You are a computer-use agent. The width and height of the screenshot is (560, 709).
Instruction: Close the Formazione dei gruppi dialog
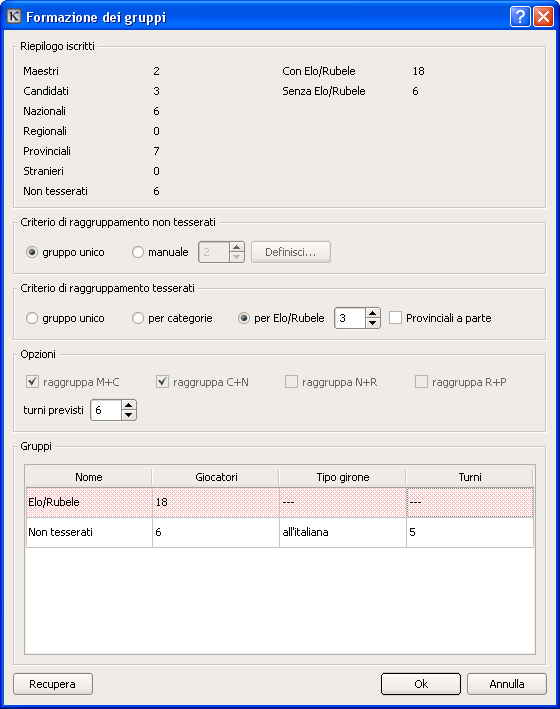tap(543, 17)
